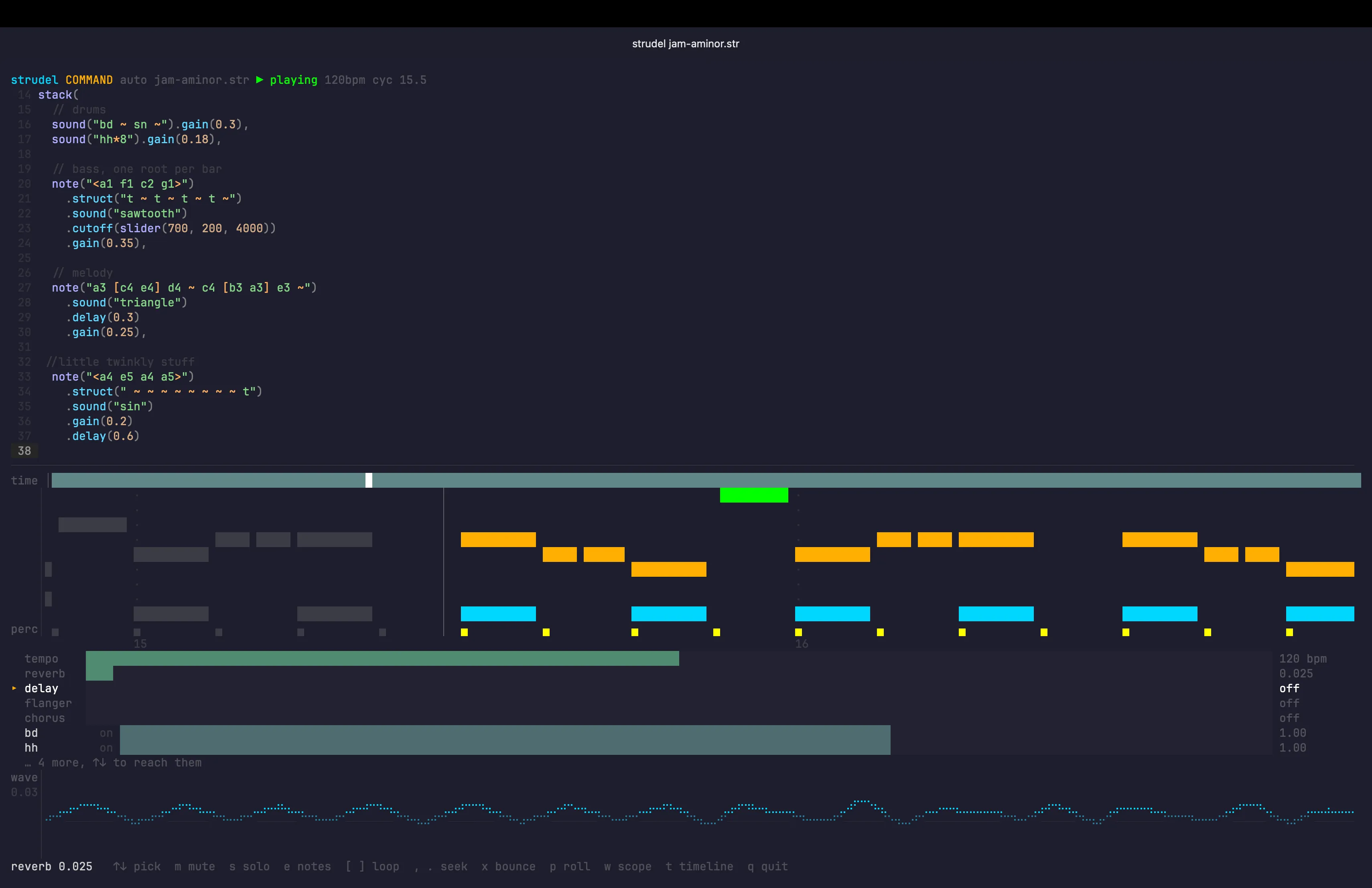Viewport: 1372px width, 888px height.
Task: Click the reverb value 0.025 on right
Action: [1296, 674]
